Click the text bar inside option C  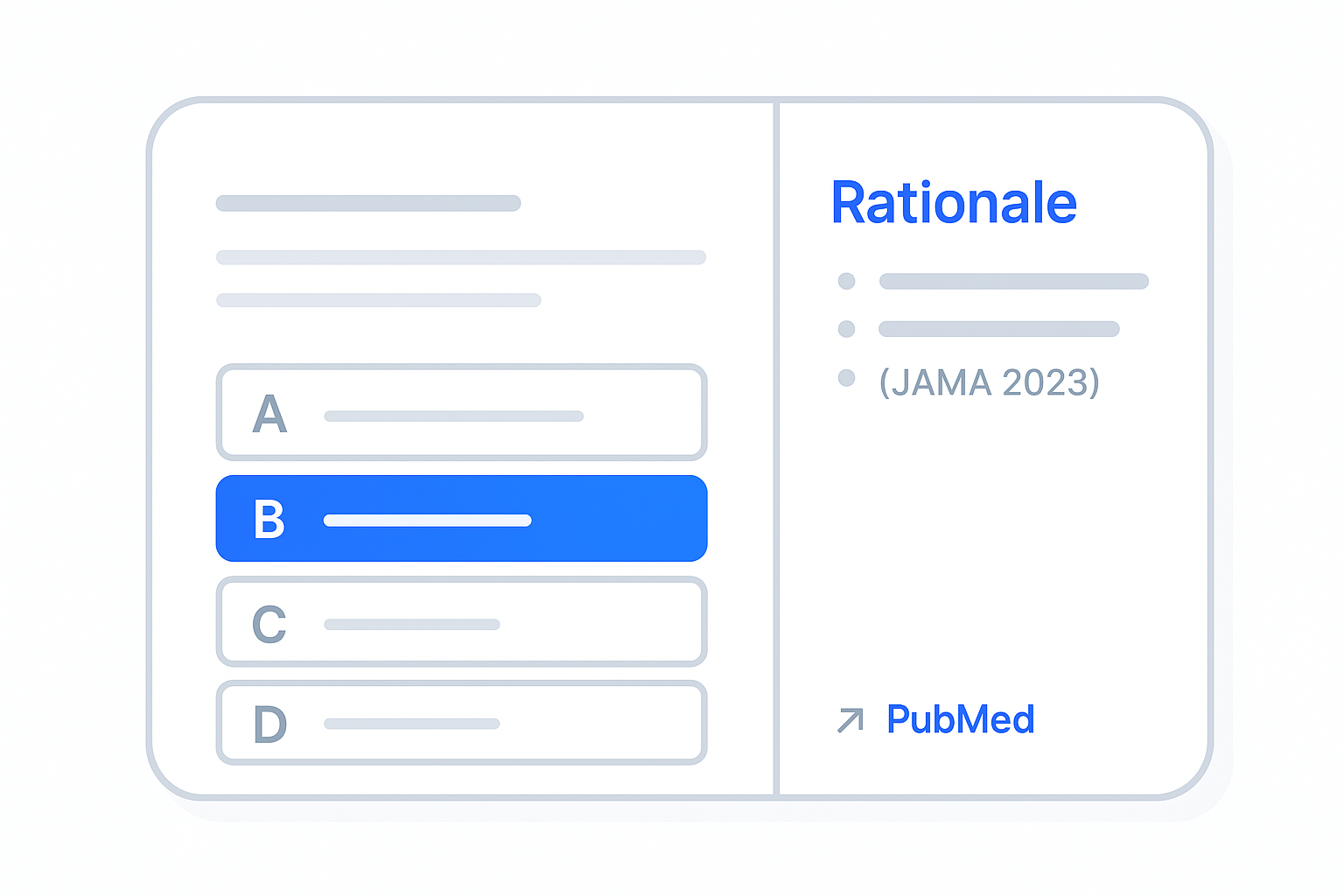click(x=411, y=625)
